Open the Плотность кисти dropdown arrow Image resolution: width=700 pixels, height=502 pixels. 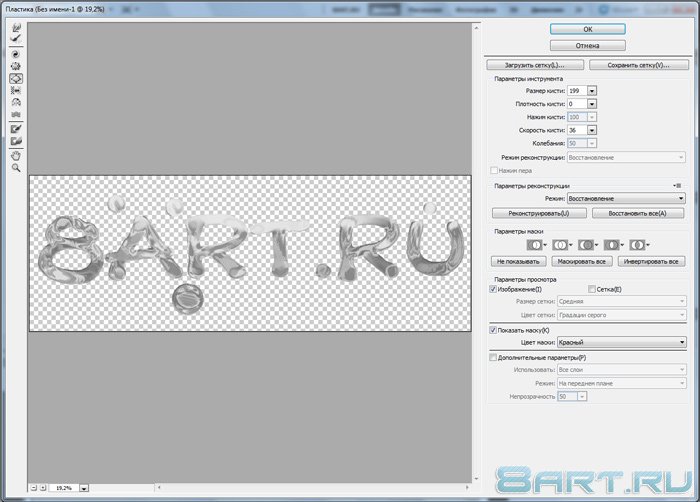pyautogui.click(x=592, y=104)
